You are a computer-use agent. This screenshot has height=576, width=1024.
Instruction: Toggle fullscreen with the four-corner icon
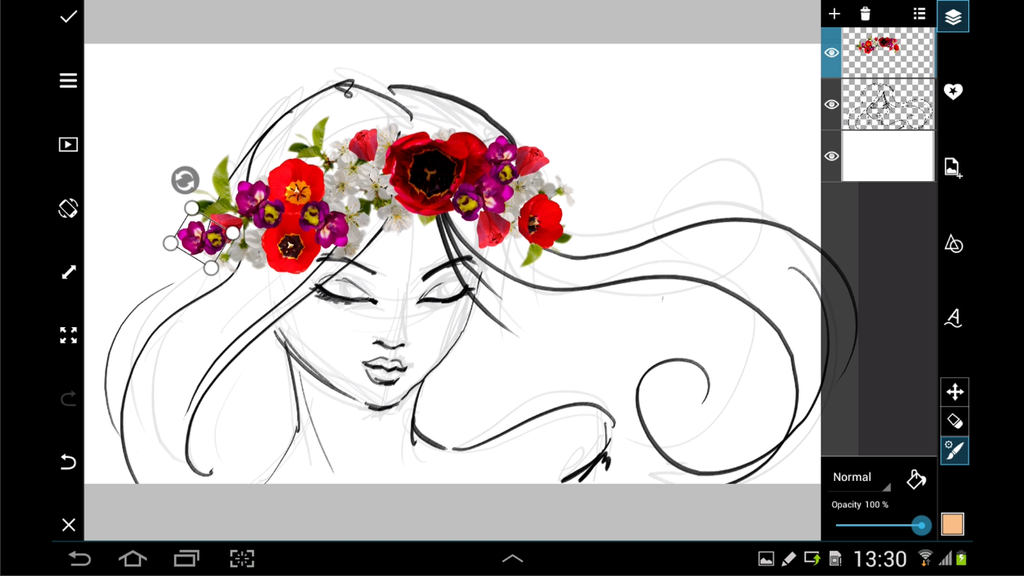pos(69,335)
